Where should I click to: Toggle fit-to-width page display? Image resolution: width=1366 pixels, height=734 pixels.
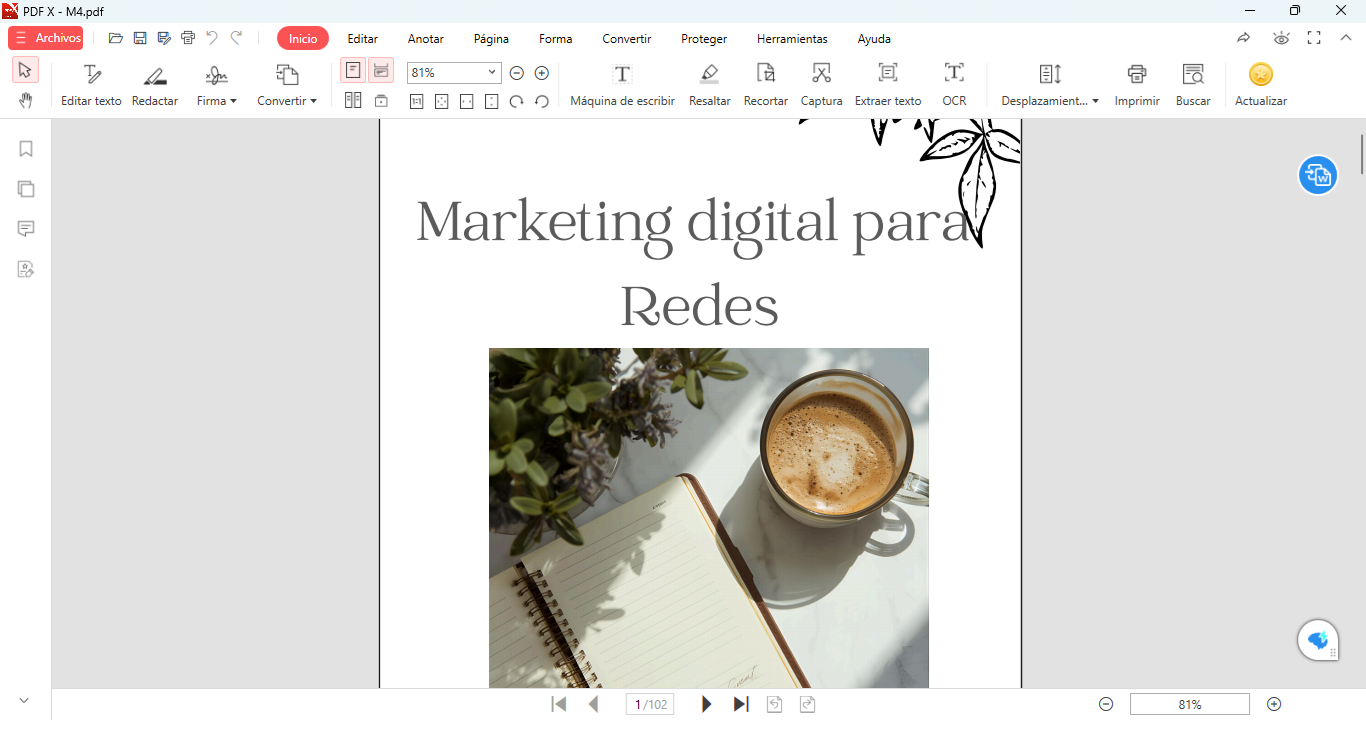pos(381,70)
